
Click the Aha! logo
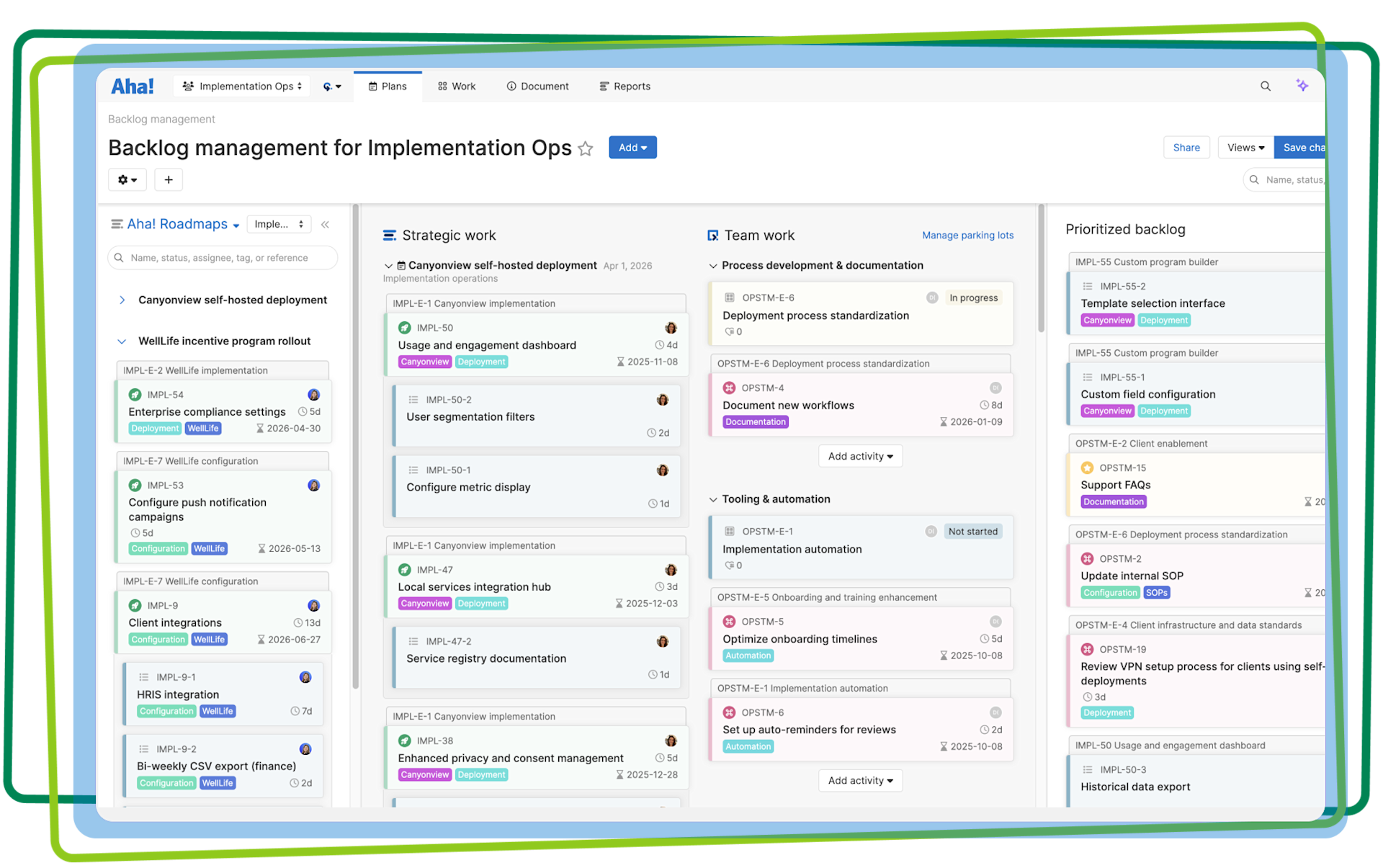[x=133, y=86]
